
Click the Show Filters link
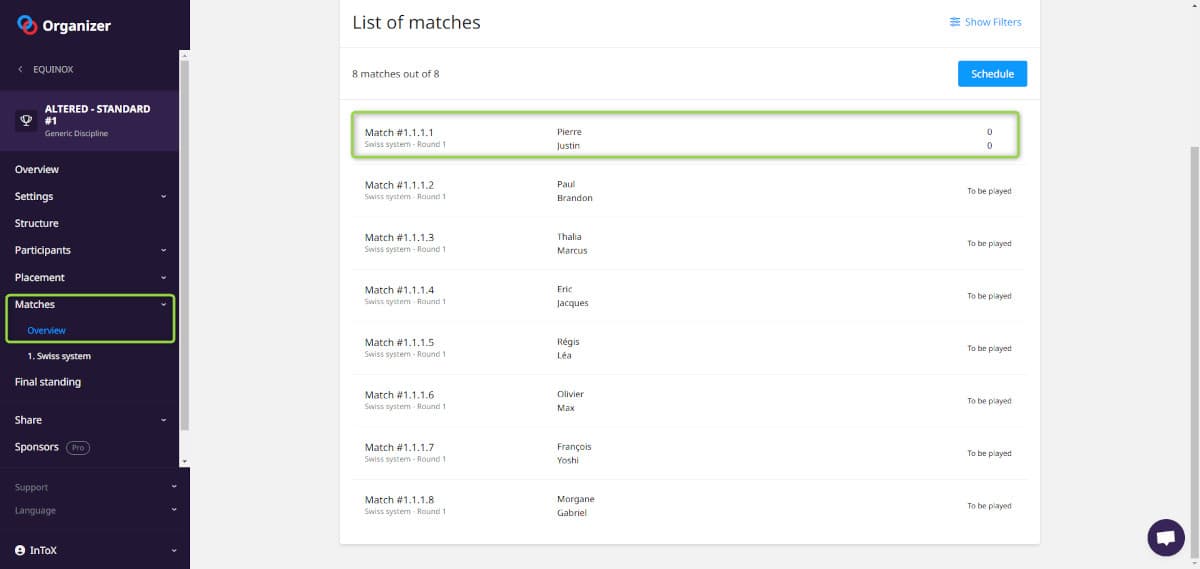pos(992,22)
